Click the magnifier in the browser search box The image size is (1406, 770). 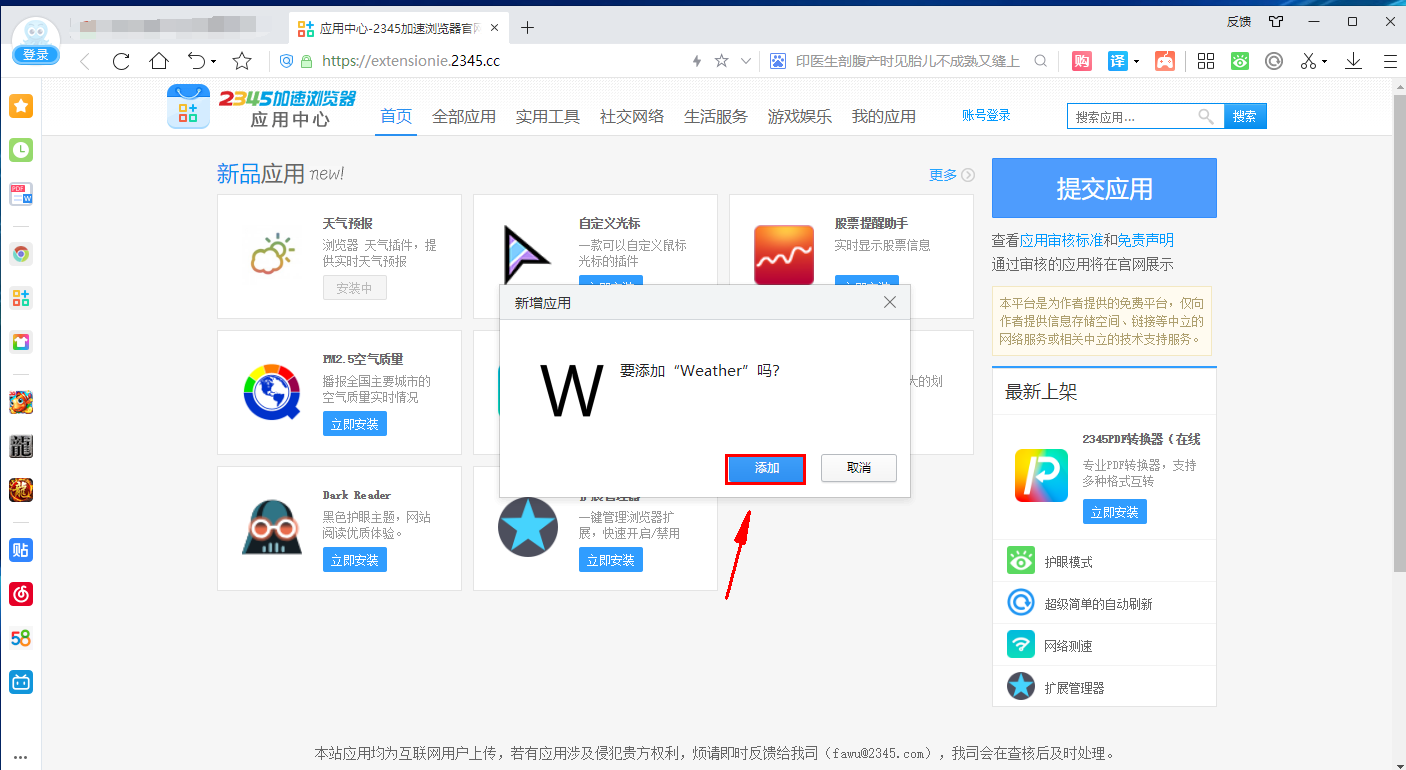(x=1041, y=61)
